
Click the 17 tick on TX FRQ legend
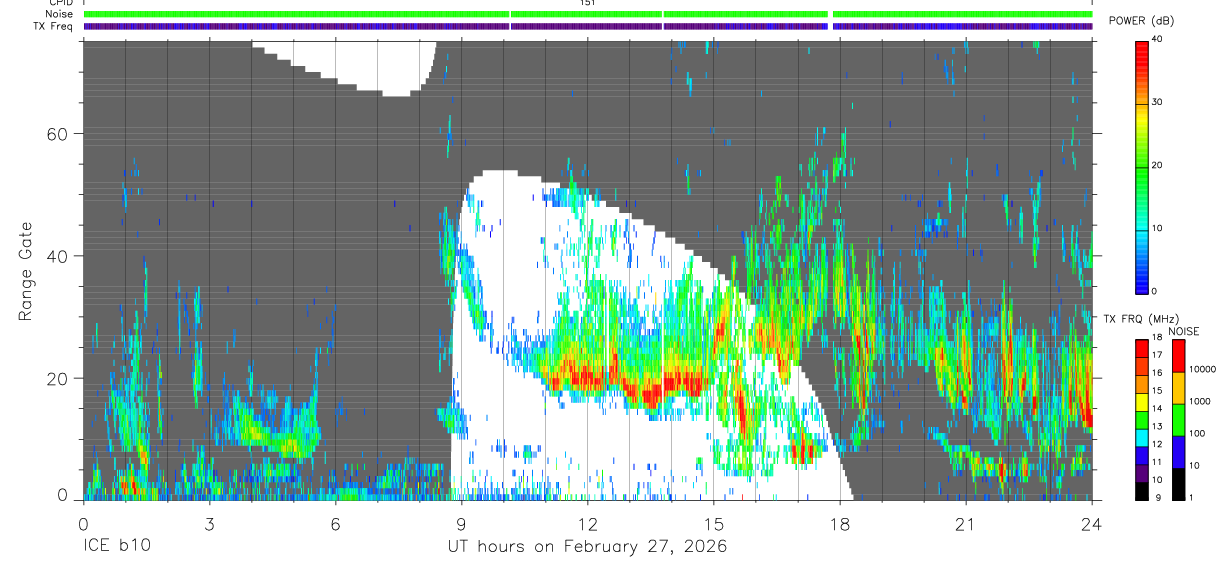(x=1159, y=355)
